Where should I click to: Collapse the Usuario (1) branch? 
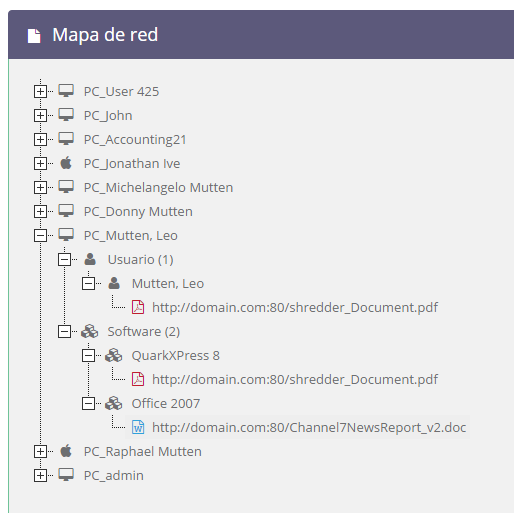[x=64, y=259]
